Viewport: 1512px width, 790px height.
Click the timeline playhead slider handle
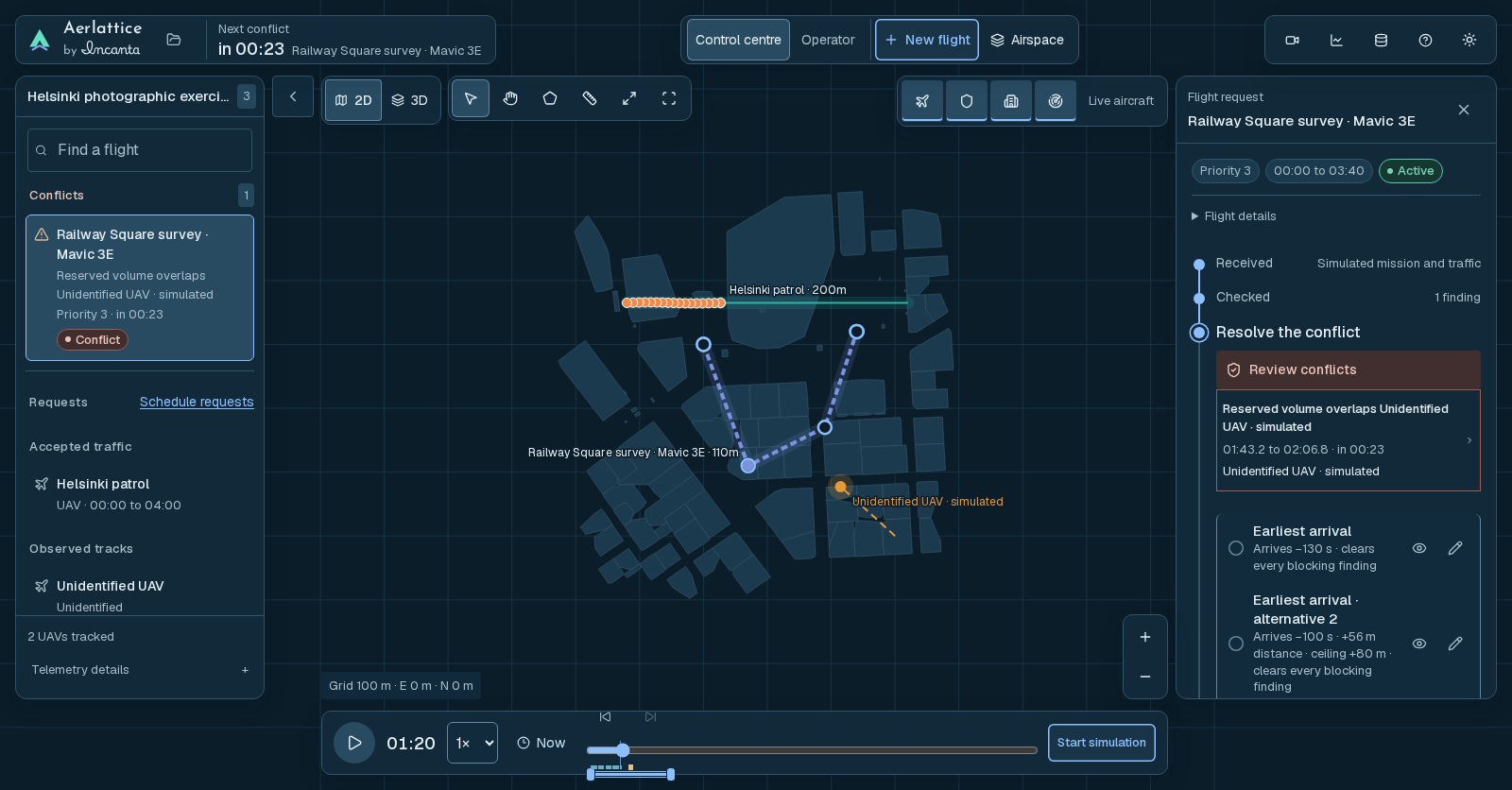click(623, 750)
